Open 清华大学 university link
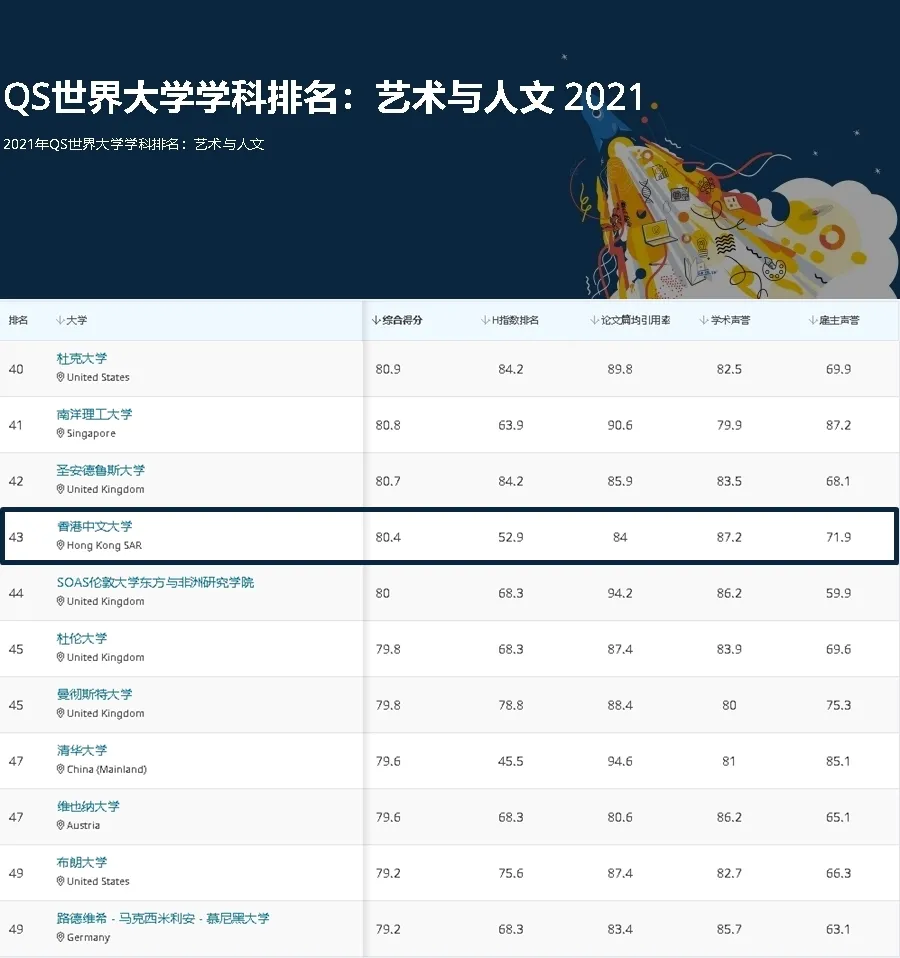Image resolution: width=900 pixels, height=958 pixels. coord(82,751)
